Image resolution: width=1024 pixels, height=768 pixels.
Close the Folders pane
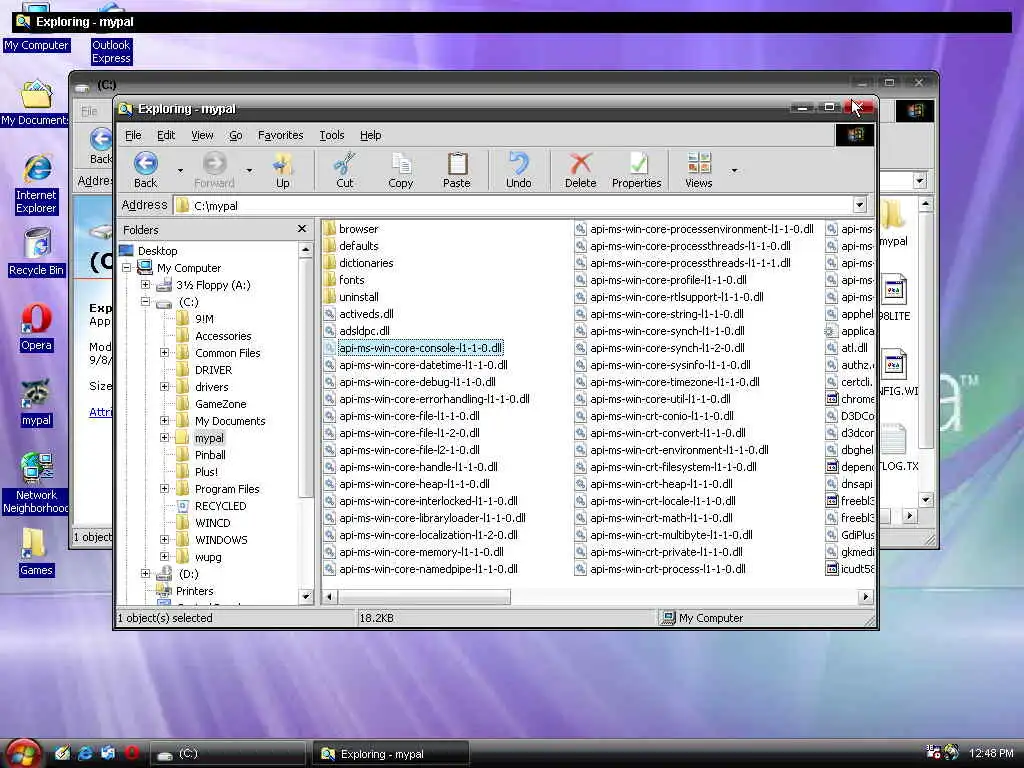pyautogui.click(x=301, y=229)
